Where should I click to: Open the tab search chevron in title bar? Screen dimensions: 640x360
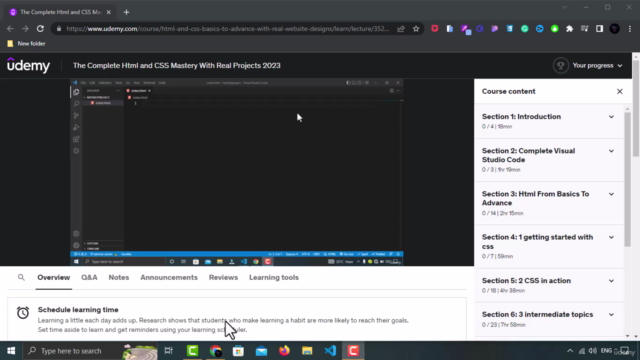tap(564, 7)
